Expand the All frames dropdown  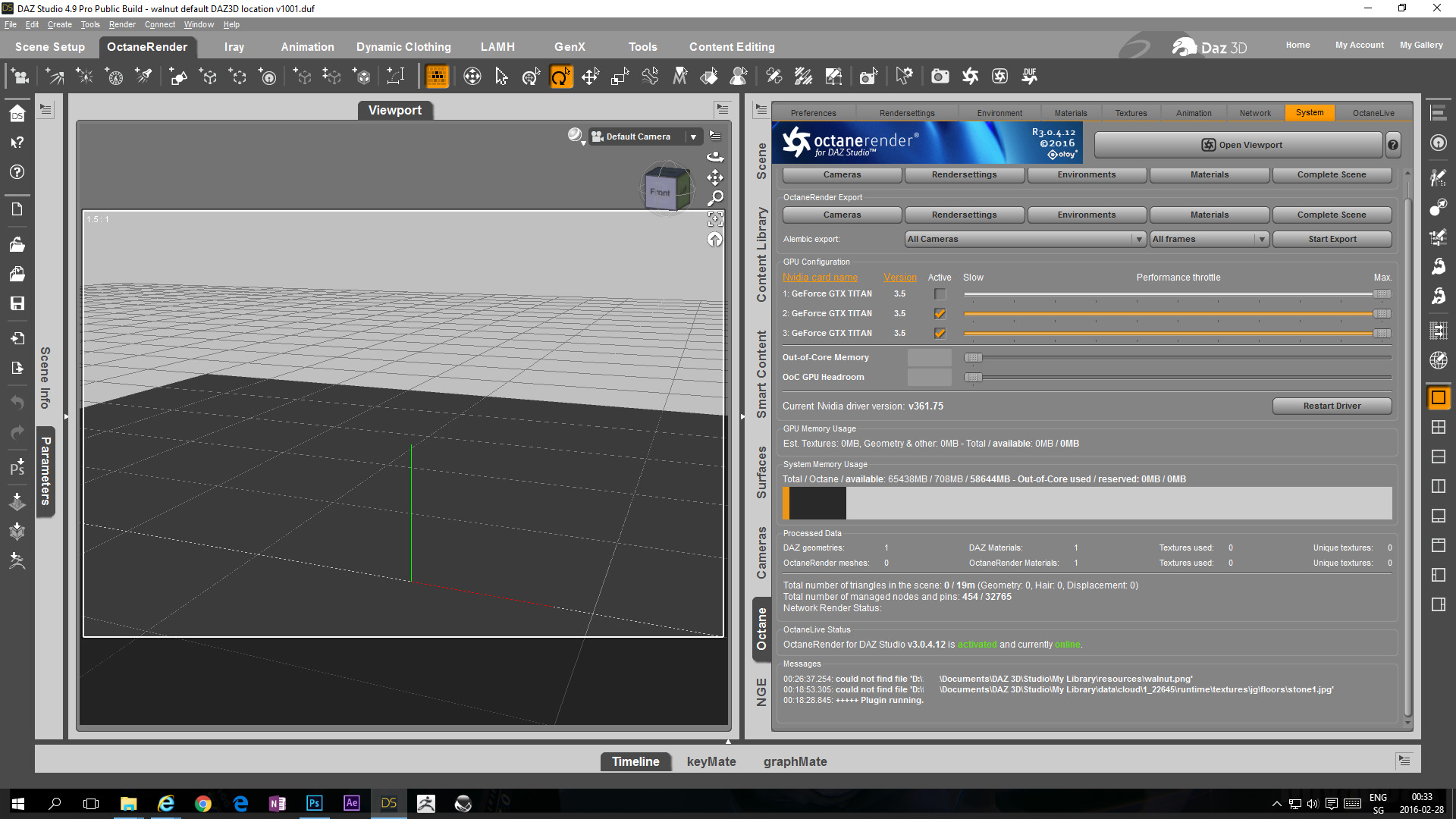coord(1209,239)
